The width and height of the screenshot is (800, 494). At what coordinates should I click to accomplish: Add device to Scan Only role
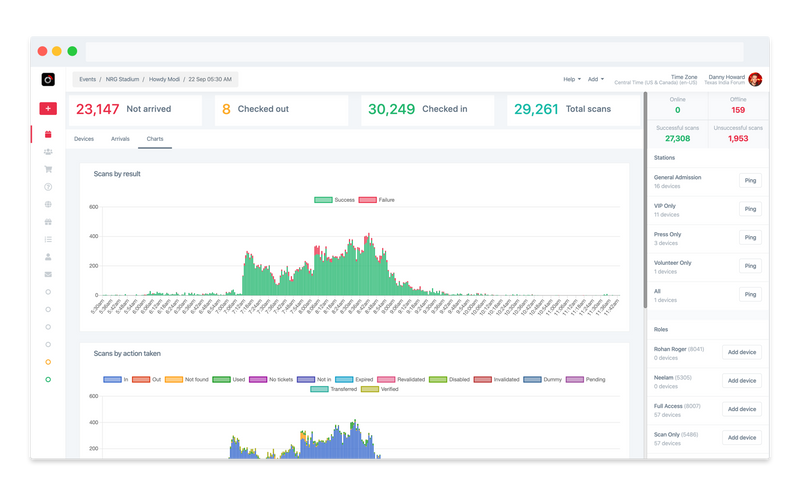pyautogui.click(x=742, y=438)
